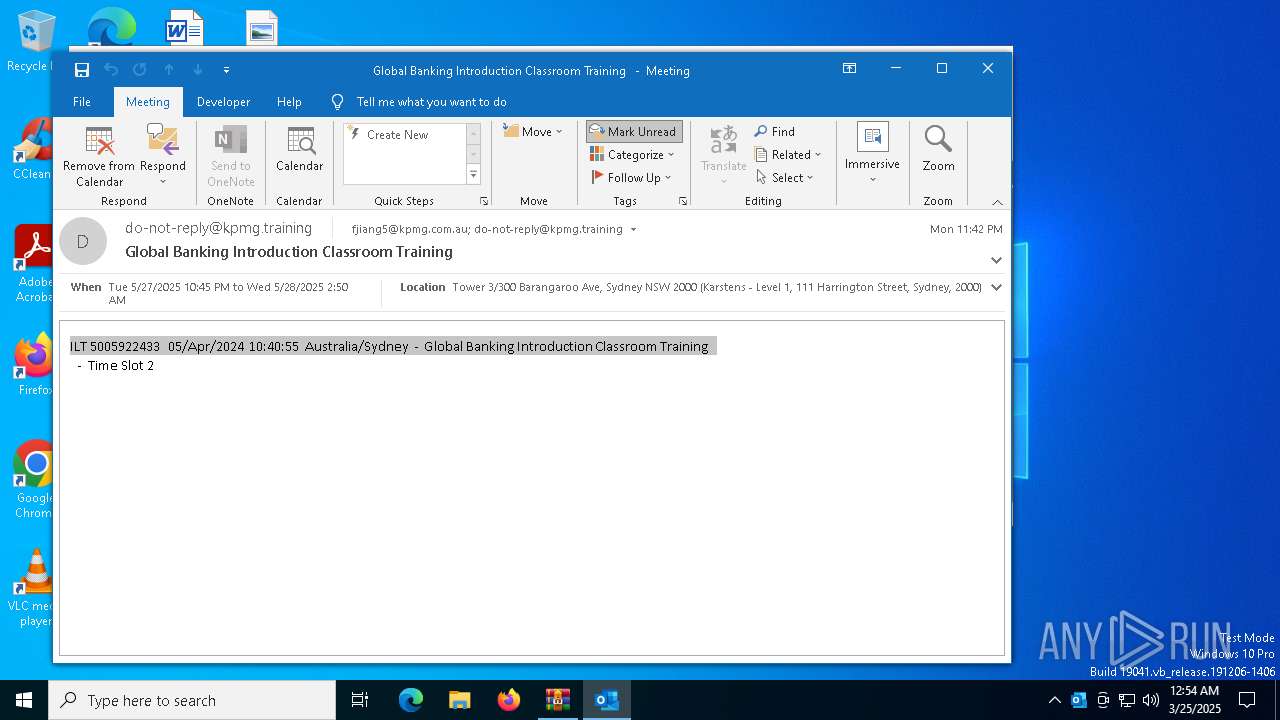Open Quick Steps dialog launcher
The height and width of the screenshot is (720, 1280).
[484, 201]
